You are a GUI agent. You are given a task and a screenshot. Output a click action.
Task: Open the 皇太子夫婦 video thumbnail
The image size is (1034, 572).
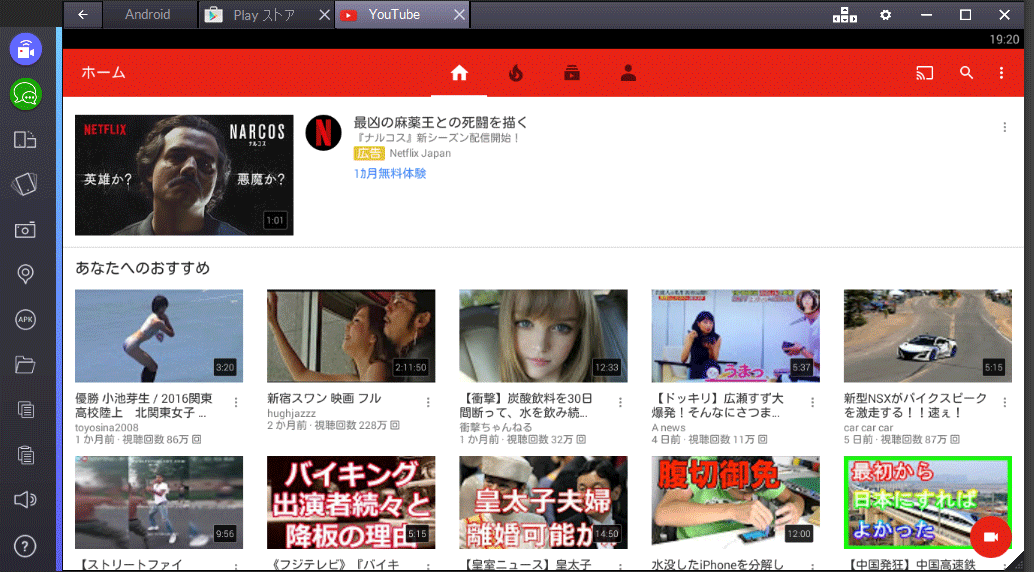pos(543,503)
